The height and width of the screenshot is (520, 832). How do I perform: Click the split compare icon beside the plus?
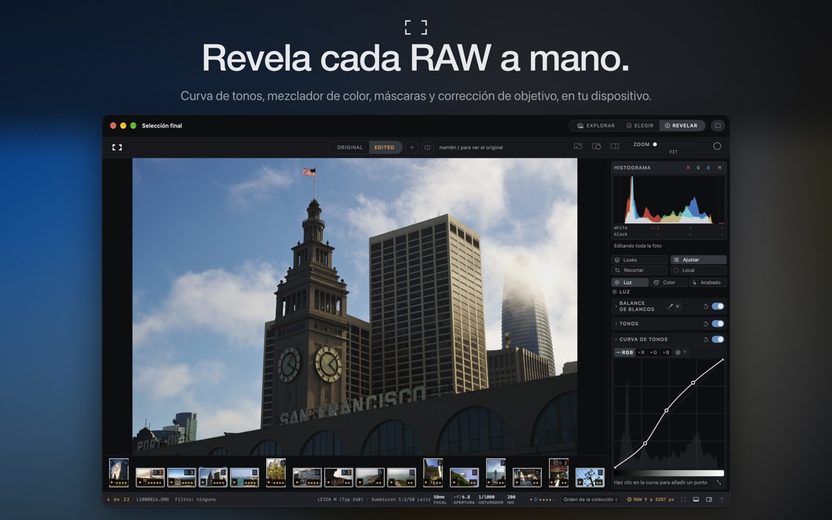[427, 147]
